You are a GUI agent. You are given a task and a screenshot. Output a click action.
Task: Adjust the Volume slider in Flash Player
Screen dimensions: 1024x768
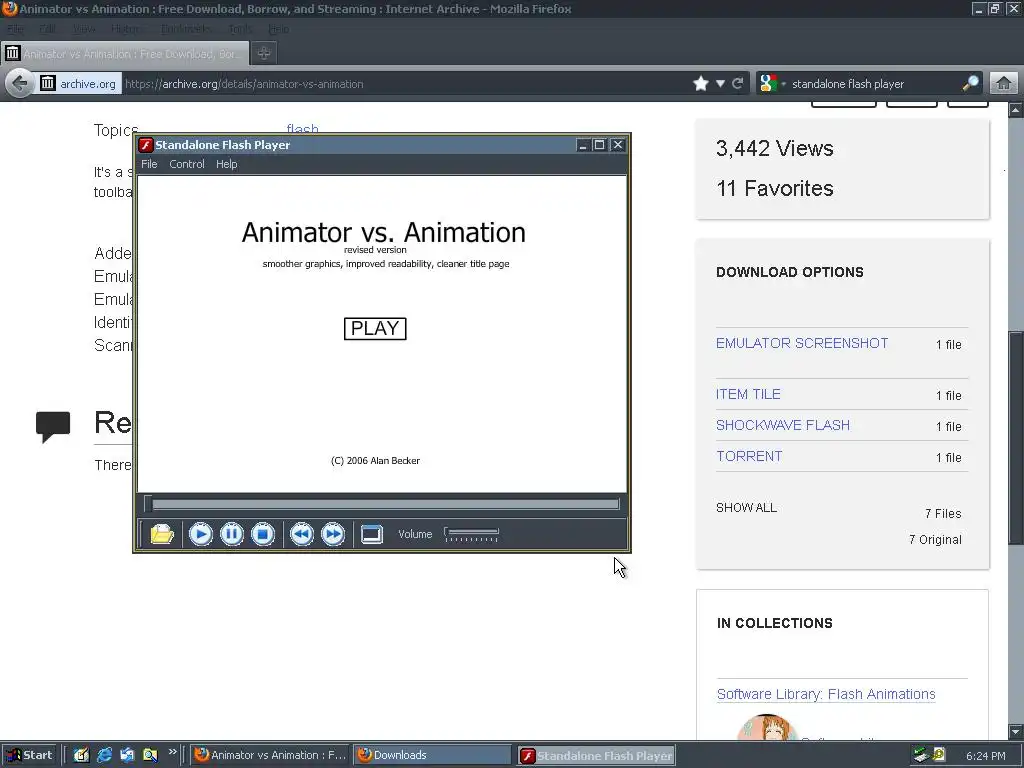471,534
